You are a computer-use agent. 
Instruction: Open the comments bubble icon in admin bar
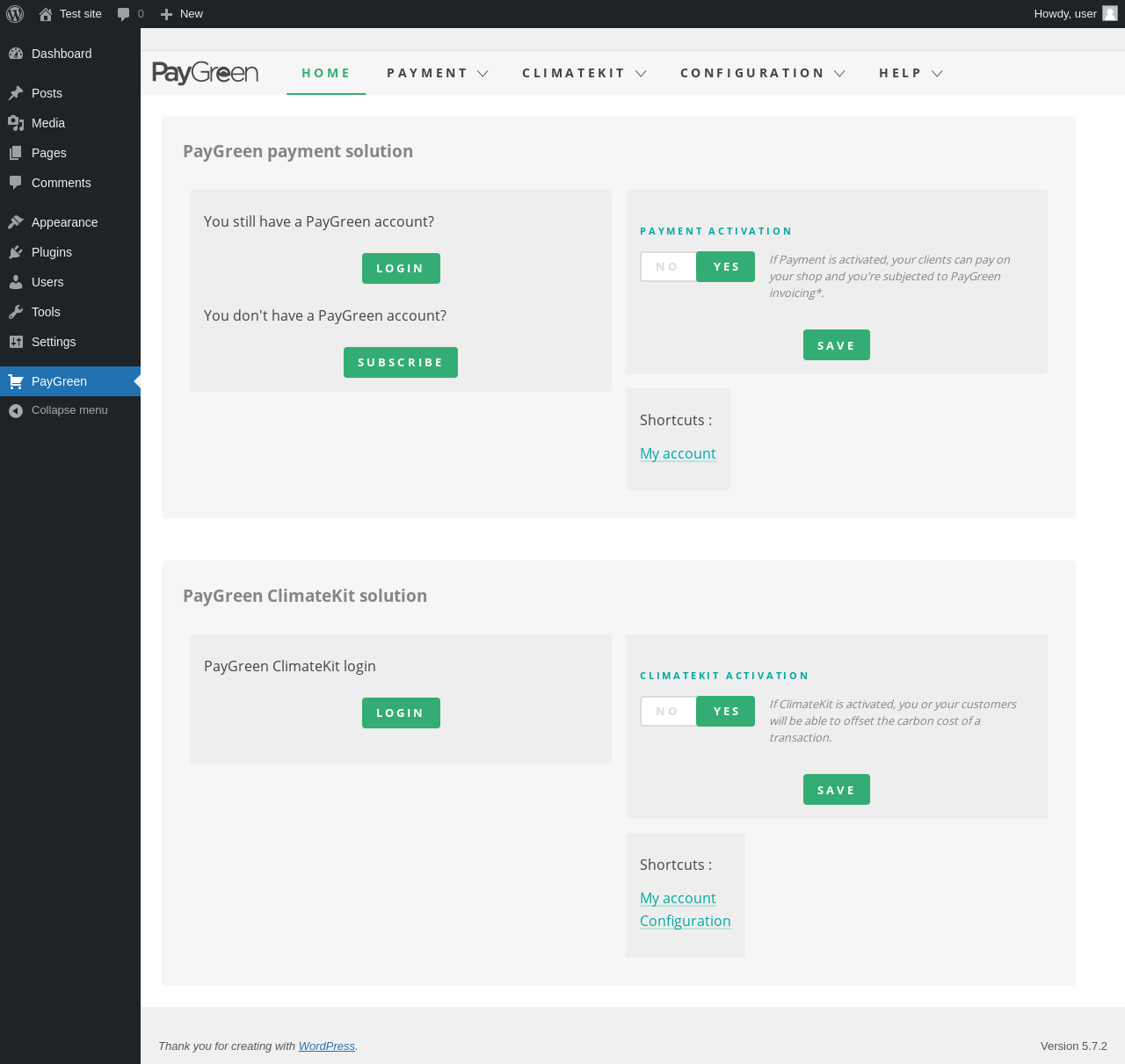(124, 14)
